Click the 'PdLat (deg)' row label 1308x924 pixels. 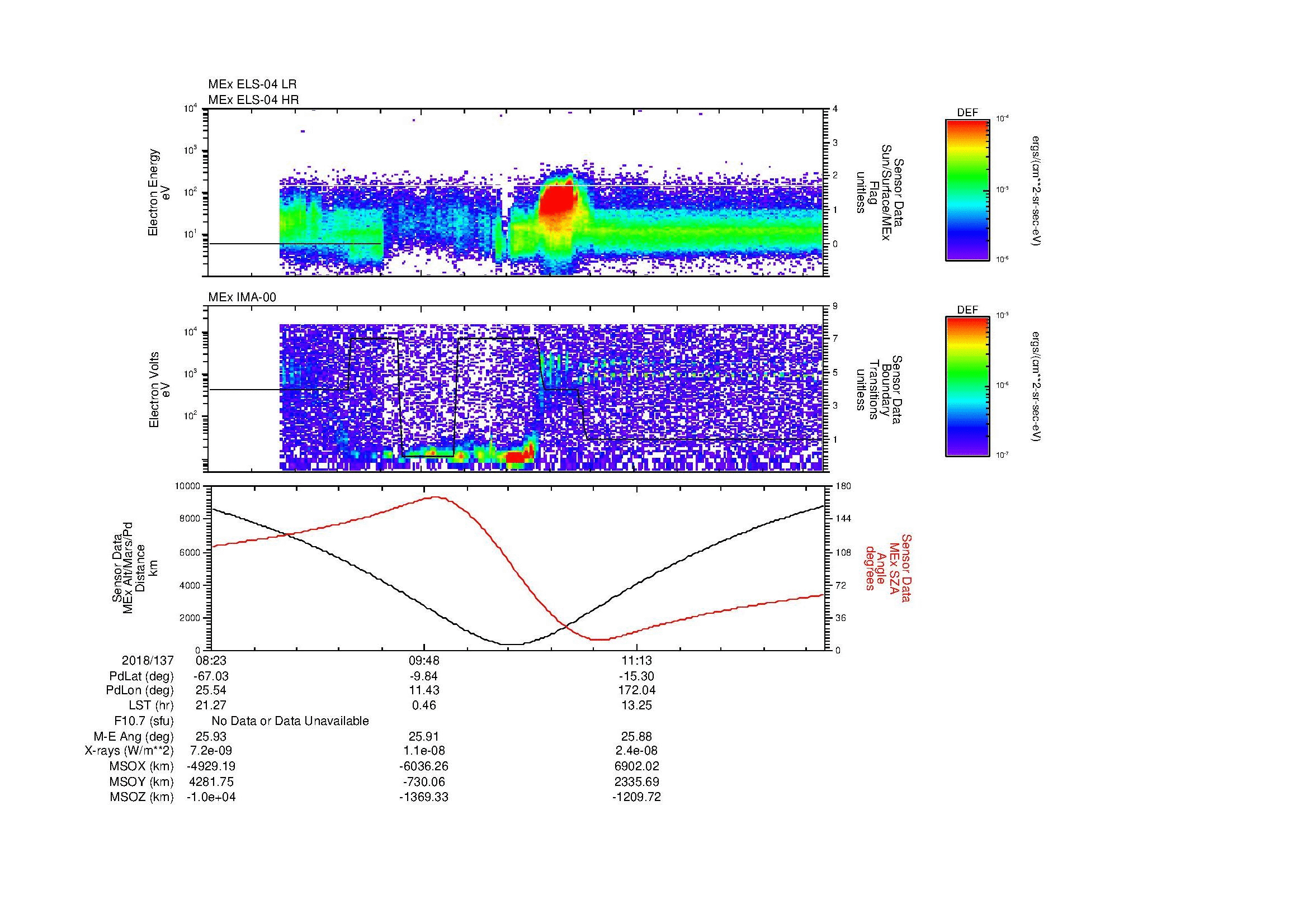point(142,676)
